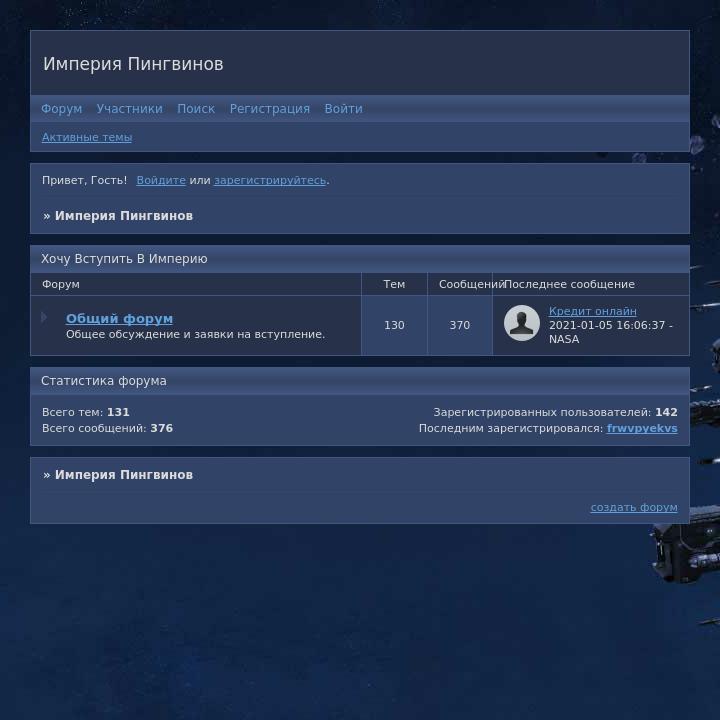Click the messages count 370
720x720 pixels.
(460, 326)
